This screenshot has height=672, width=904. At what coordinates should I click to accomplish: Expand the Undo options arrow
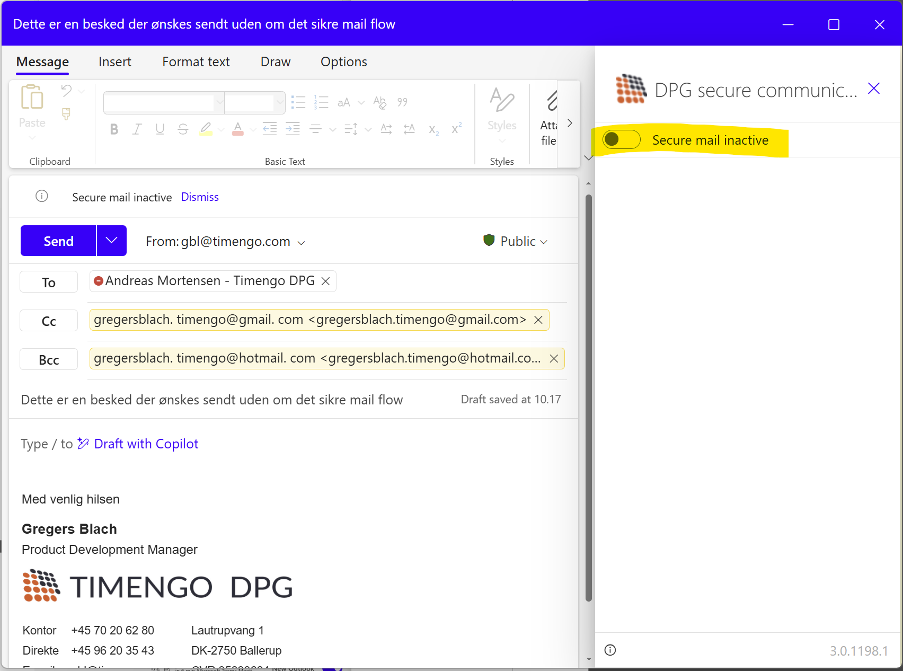[x=81, y=91]
